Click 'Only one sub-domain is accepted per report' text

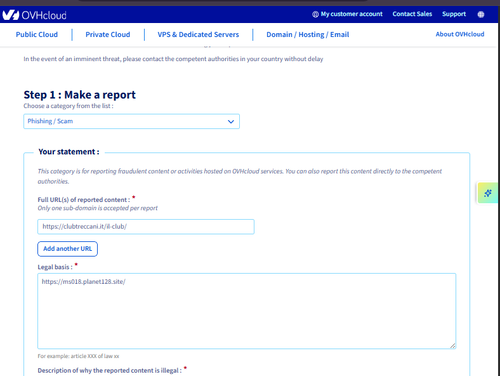(97, 208)
